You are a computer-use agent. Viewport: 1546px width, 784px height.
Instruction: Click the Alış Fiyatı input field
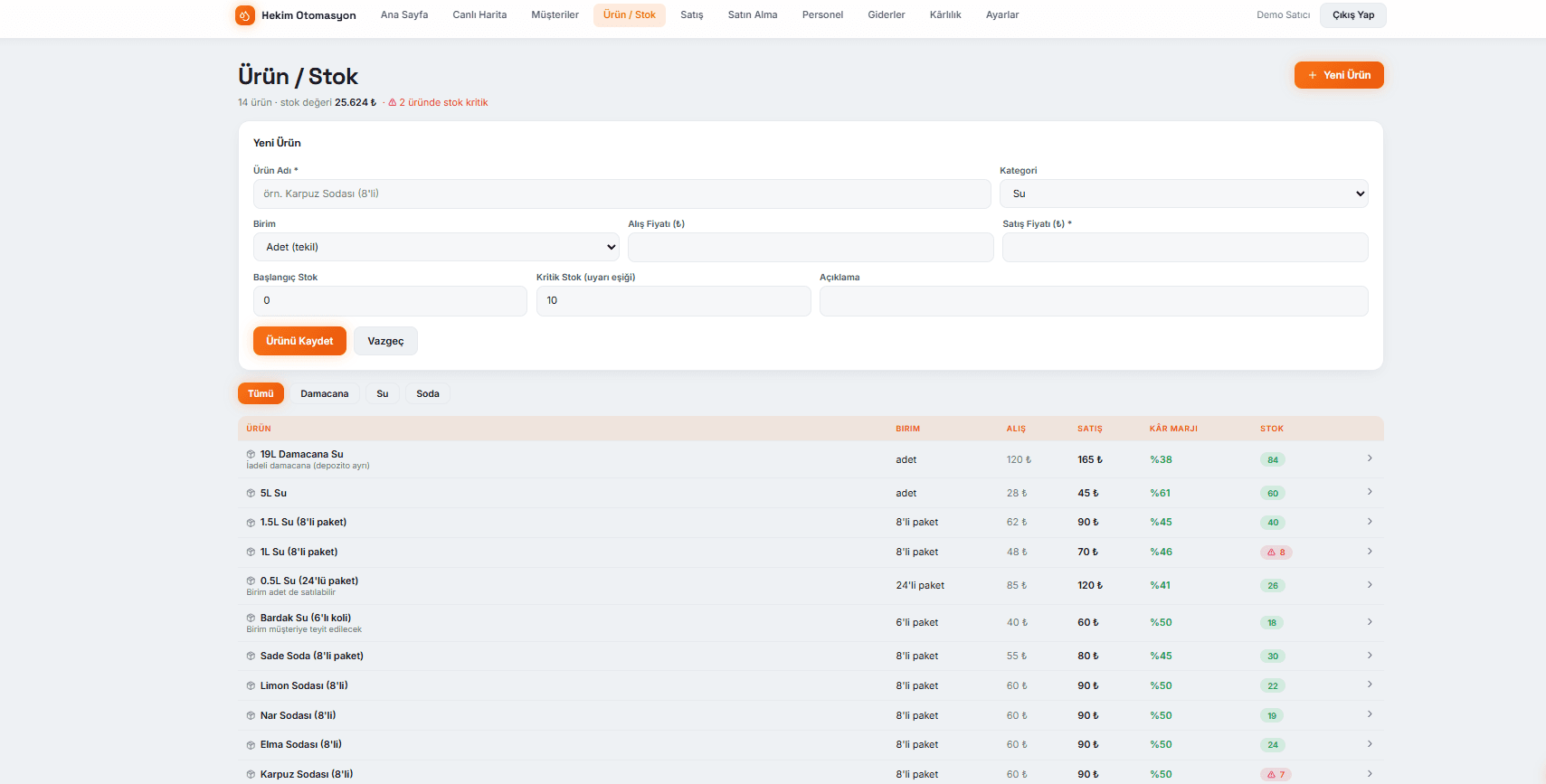pyautogui.click(x=811, y=247)
